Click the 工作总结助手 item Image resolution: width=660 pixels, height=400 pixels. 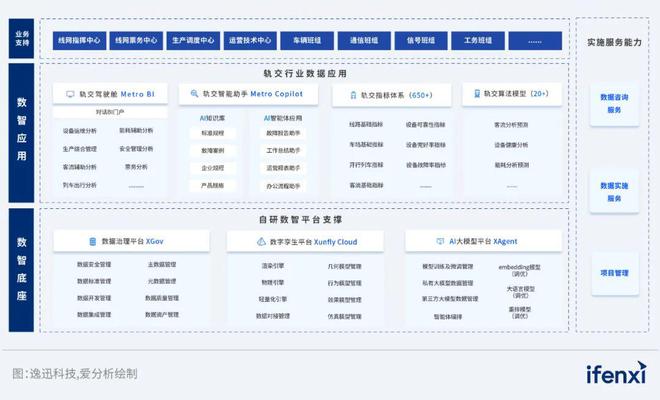(x=283, y=150)
